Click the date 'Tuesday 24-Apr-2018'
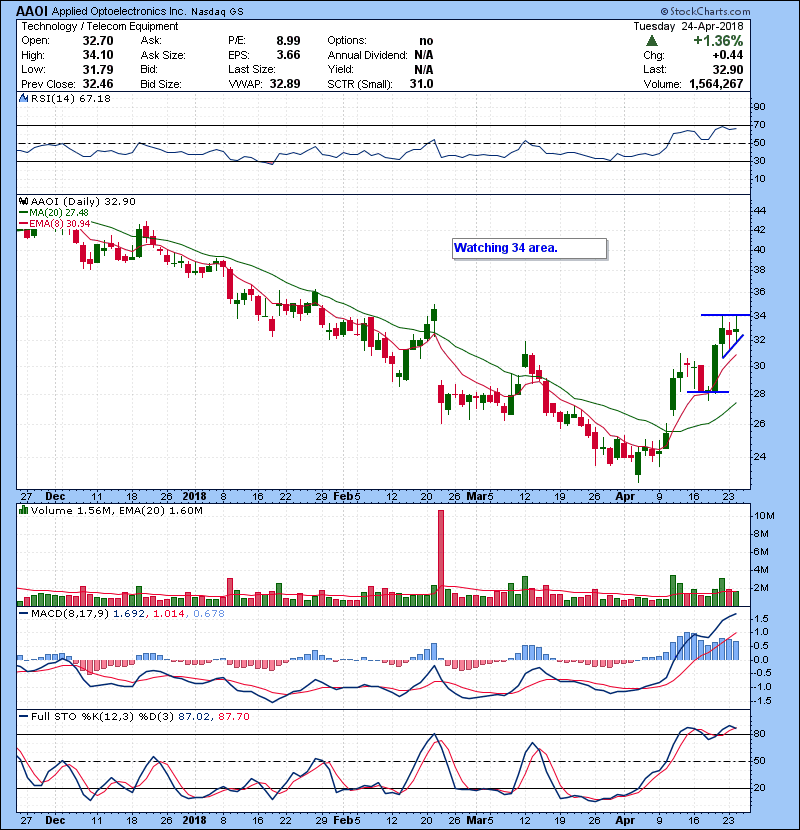 [x=688, y=26]
